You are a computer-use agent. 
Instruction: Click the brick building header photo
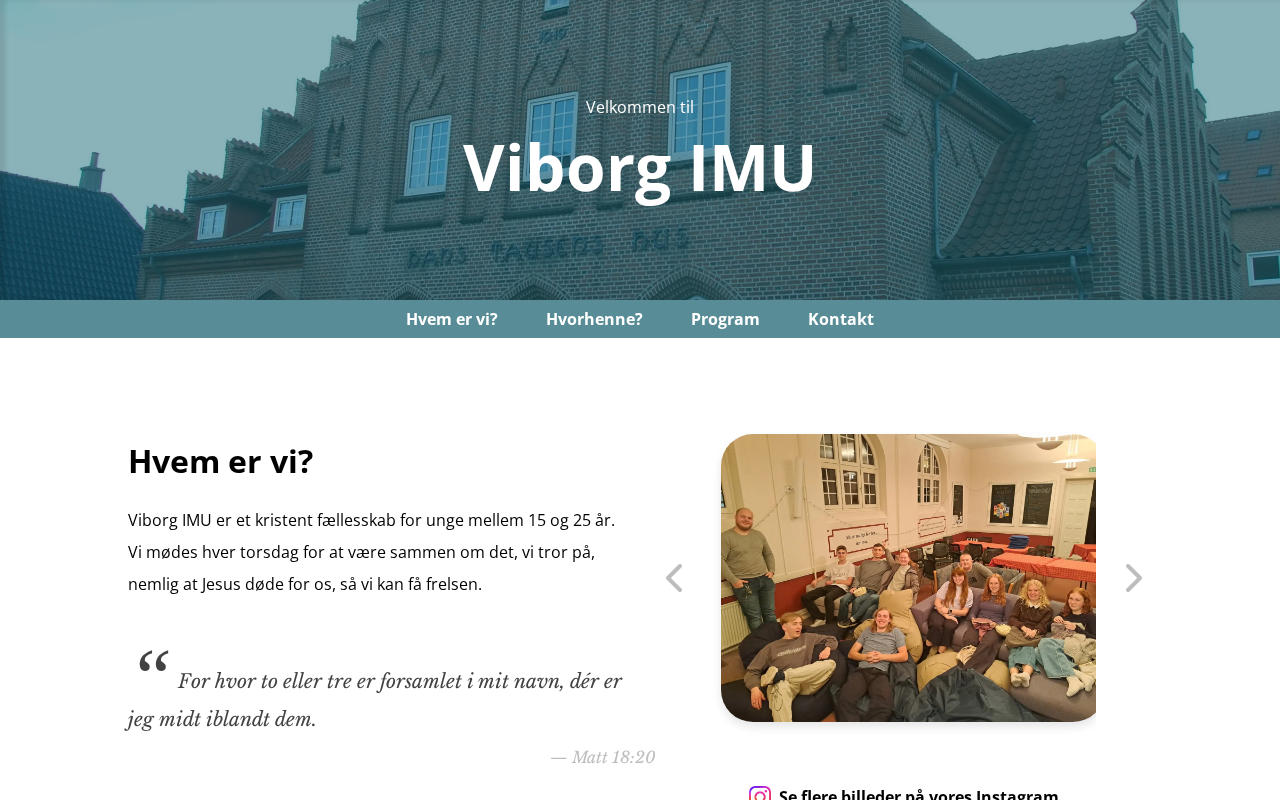tap(640, 150)
